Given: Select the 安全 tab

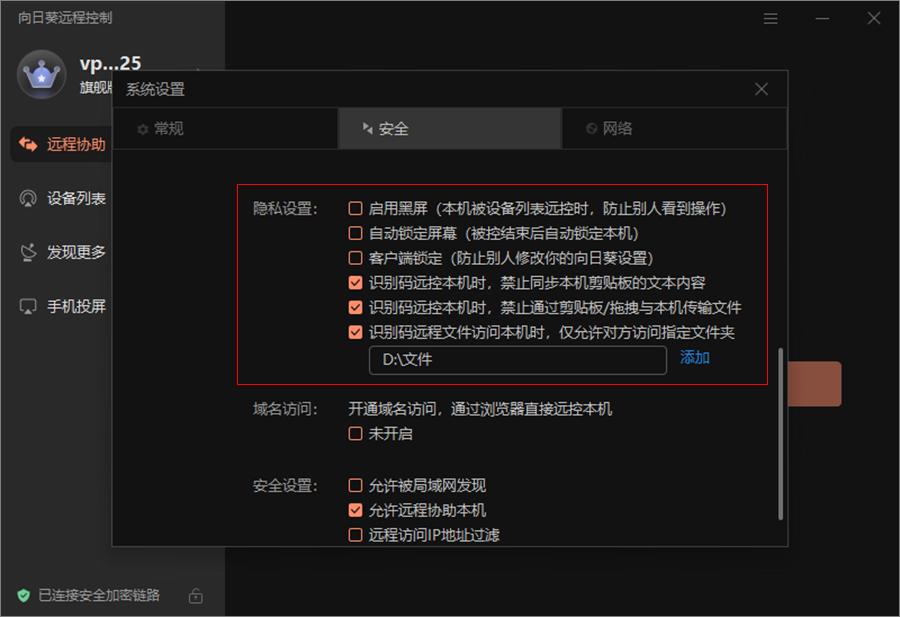Looking at the screenshot, I should 384,129.
